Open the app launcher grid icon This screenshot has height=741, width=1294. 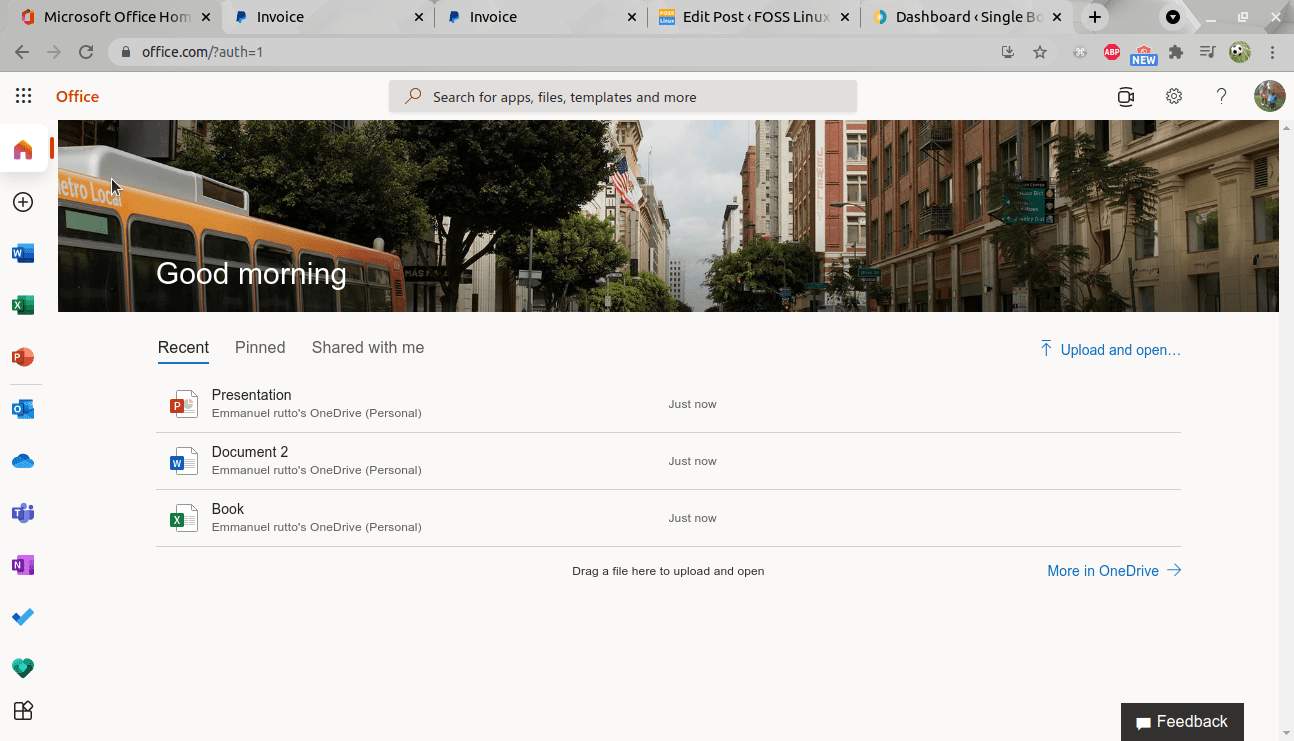click(x=23, y=96)
